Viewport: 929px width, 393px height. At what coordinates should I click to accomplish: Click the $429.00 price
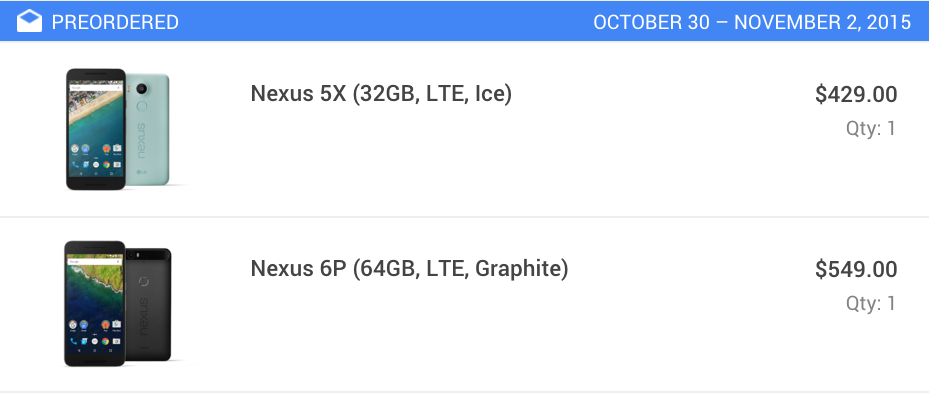click(856, 95)
